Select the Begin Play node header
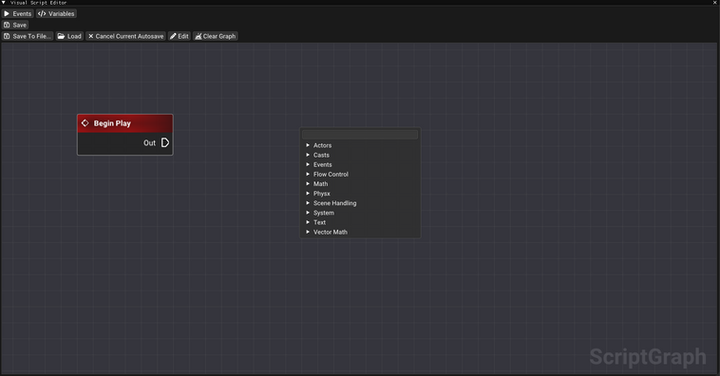The image size is (720, 376). [125, 123]
